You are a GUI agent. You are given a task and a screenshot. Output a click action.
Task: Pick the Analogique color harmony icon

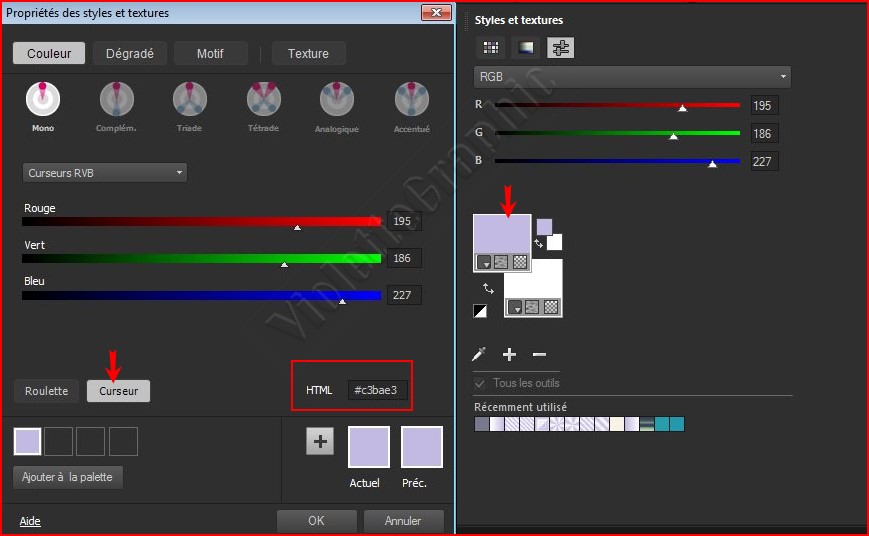(x=337, y=99)
